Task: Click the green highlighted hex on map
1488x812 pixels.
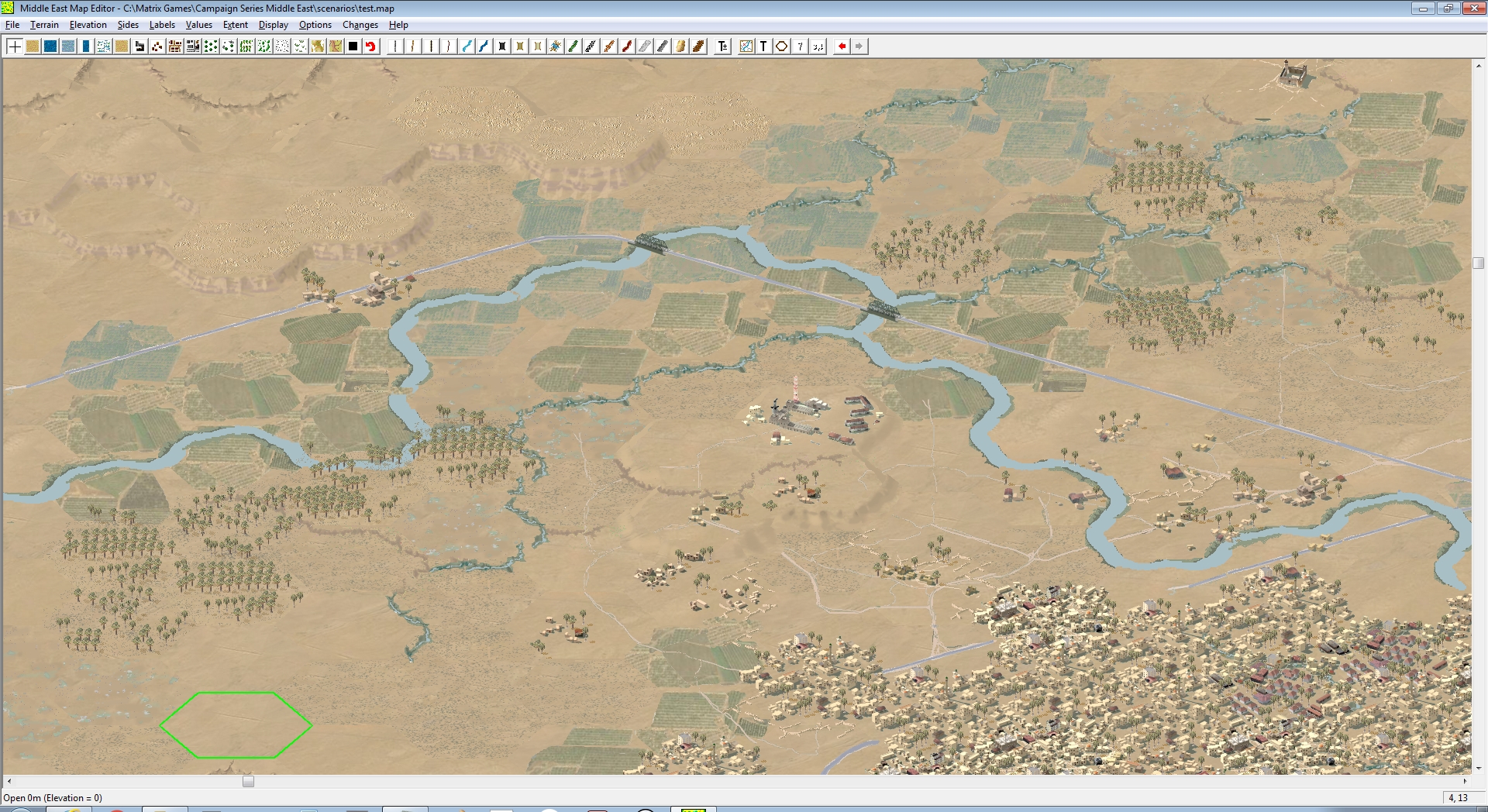Action: click(236, 724)
